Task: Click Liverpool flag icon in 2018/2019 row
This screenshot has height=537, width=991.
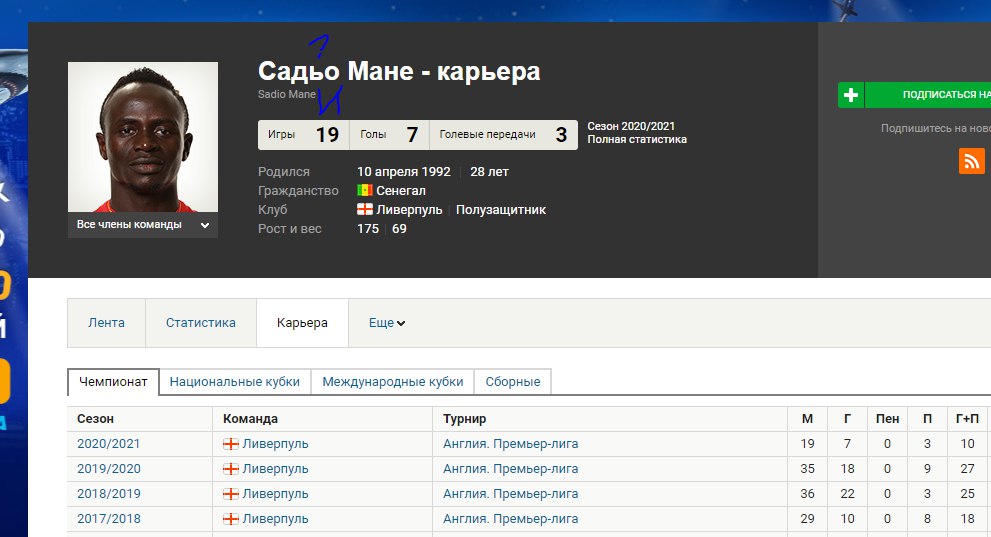Action: pos(231,494)
